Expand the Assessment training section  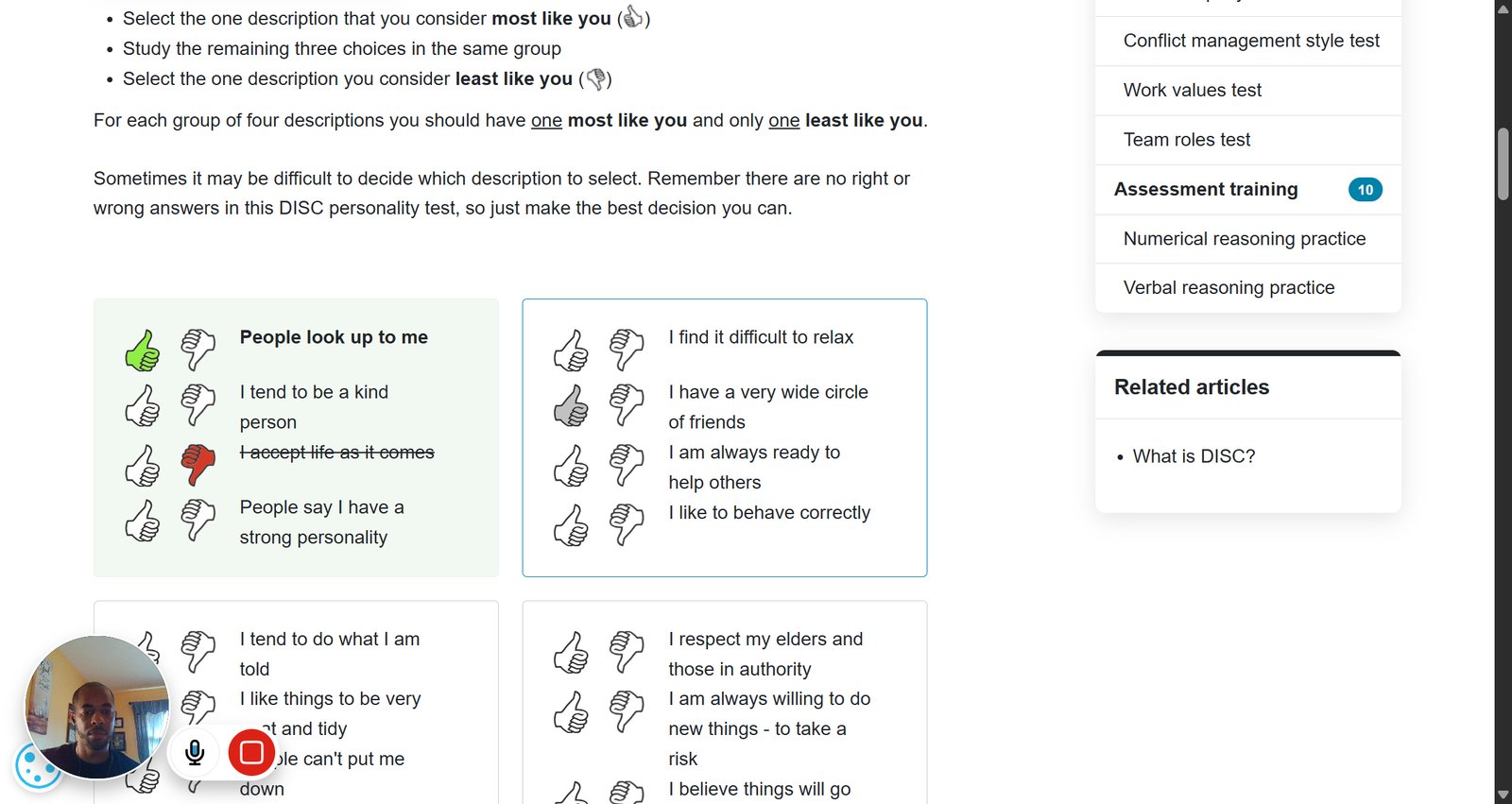pos(1247,189)
